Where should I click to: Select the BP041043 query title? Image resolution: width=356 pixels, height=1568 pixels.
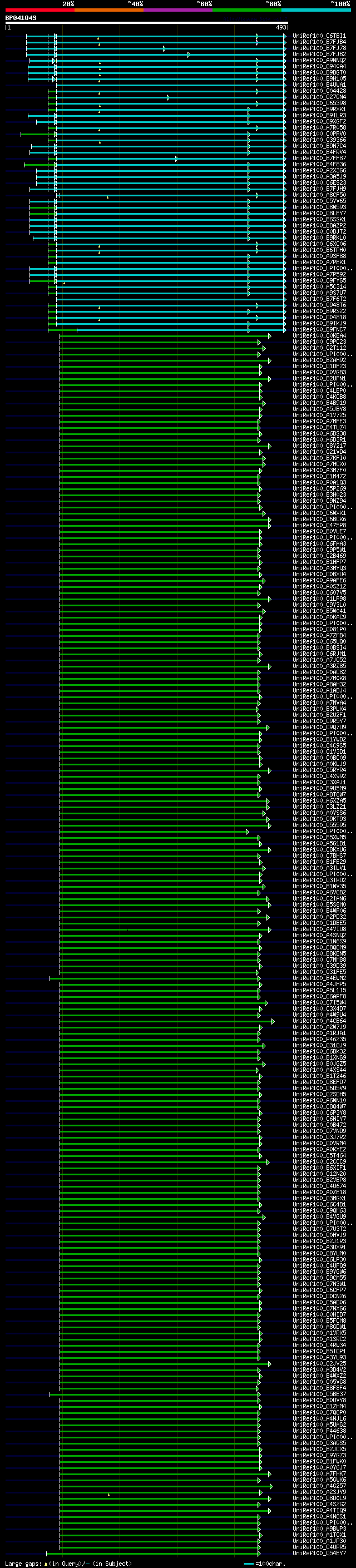tap(21, 18)
